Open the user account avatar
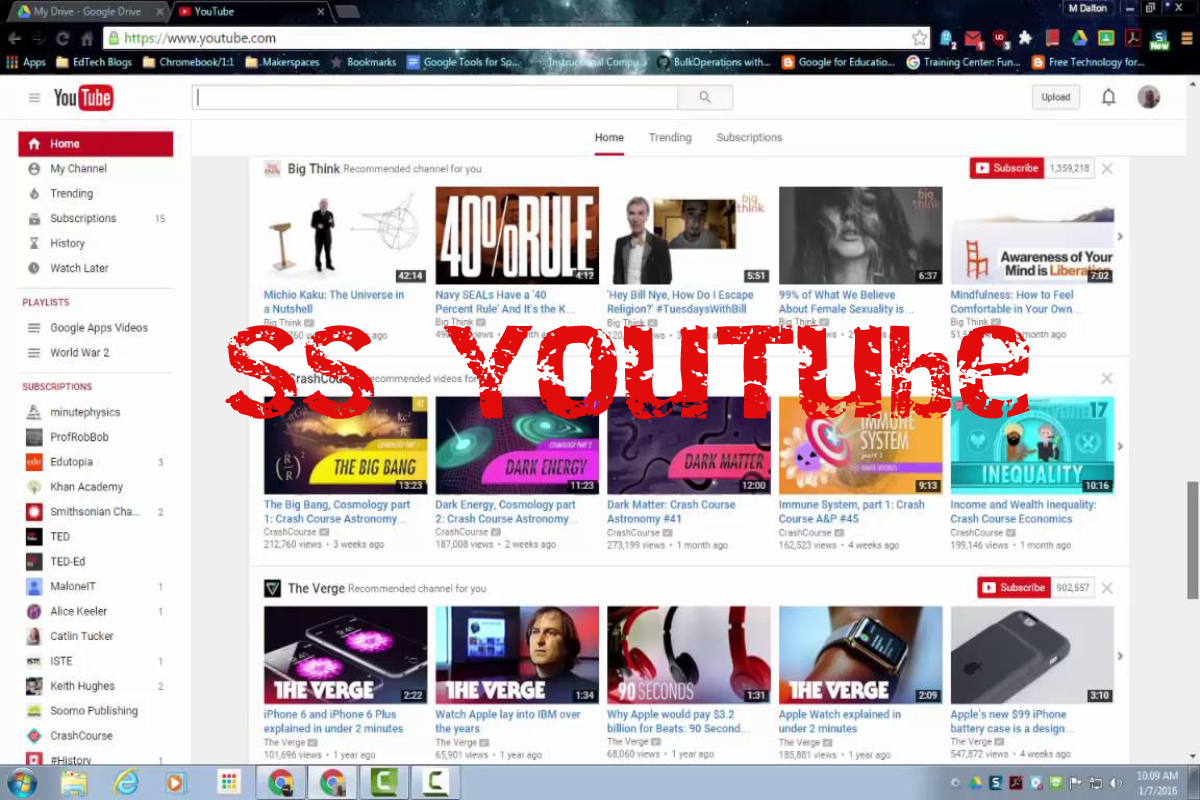Screen dimensions: 1200x800 (1149, 97)
